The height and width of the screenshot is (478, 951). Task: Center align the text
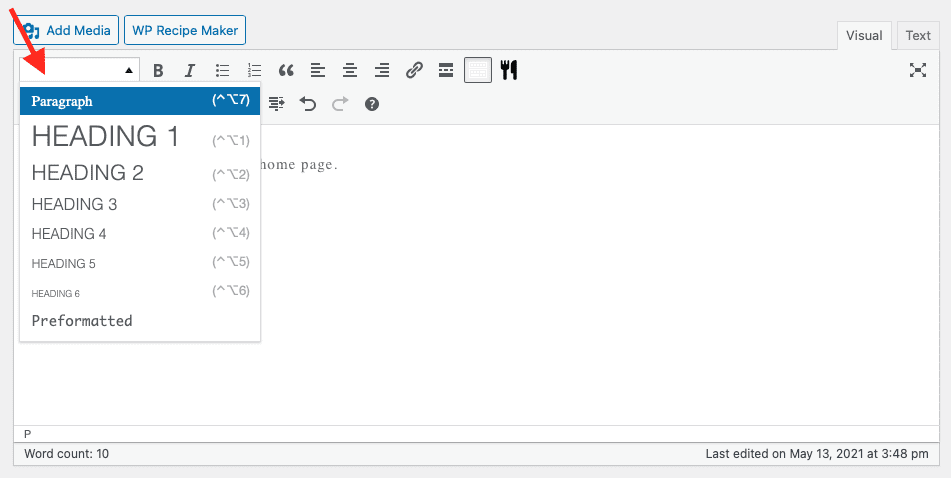point(350,70)
